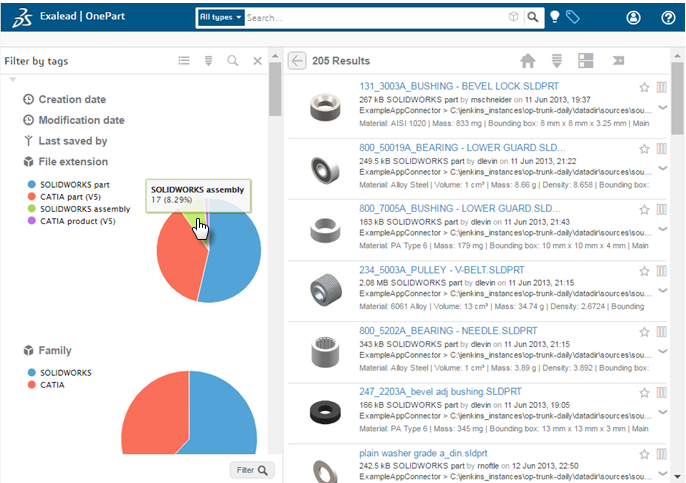Open 247_2203A_bevel adj bushing.SLDPRT link

click(440, 391)
